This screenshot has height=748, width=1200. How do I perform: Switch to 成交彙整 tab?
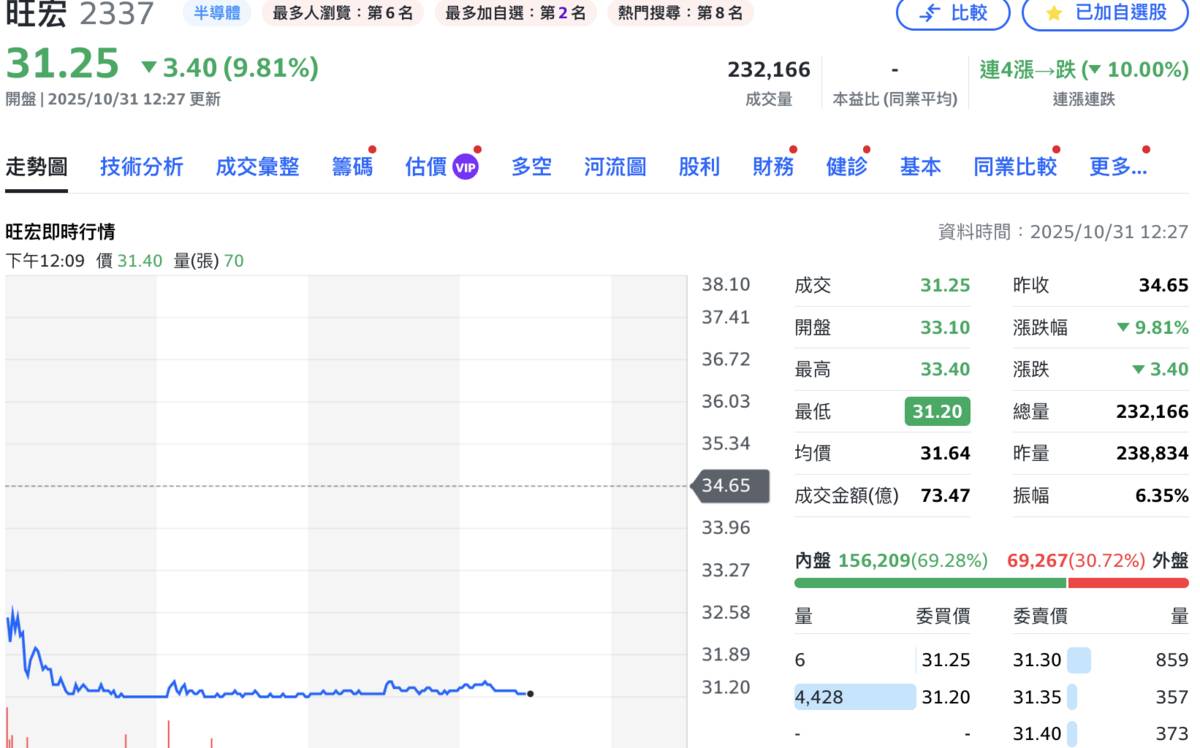point(258,167)
